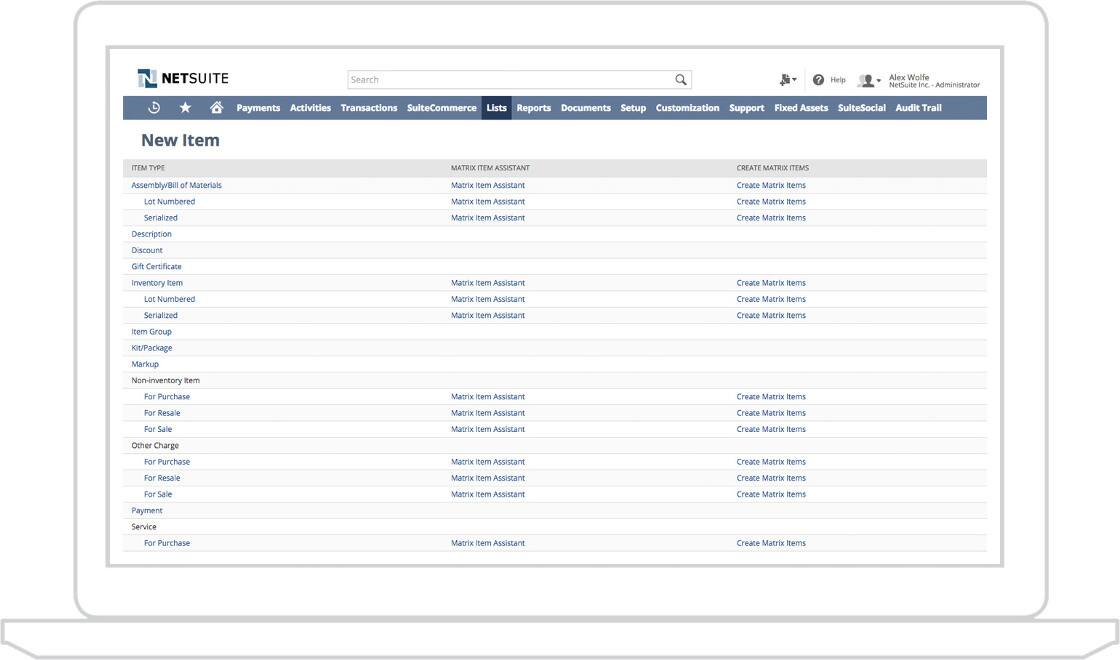Open the Fixed Assets menu
Image resolution: width=1120 pixels, height=660 pixels.
[801, 108]
